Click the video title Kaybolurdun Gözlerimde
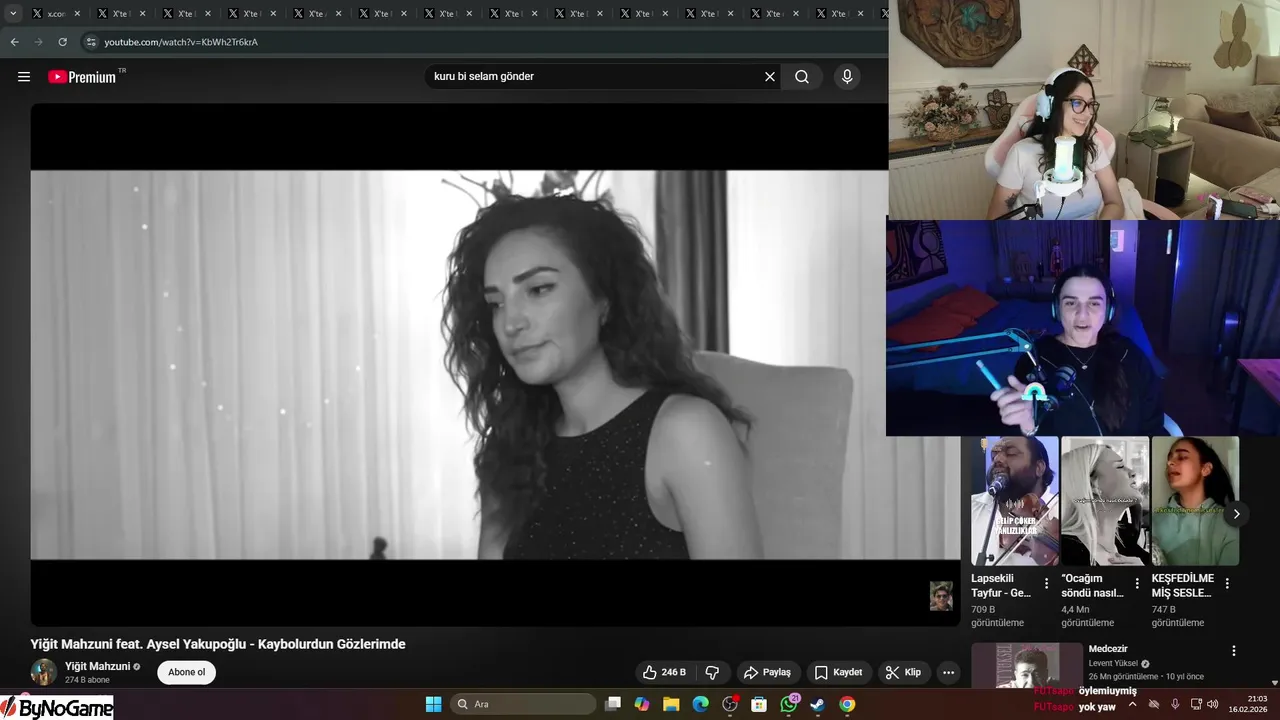 218,644
